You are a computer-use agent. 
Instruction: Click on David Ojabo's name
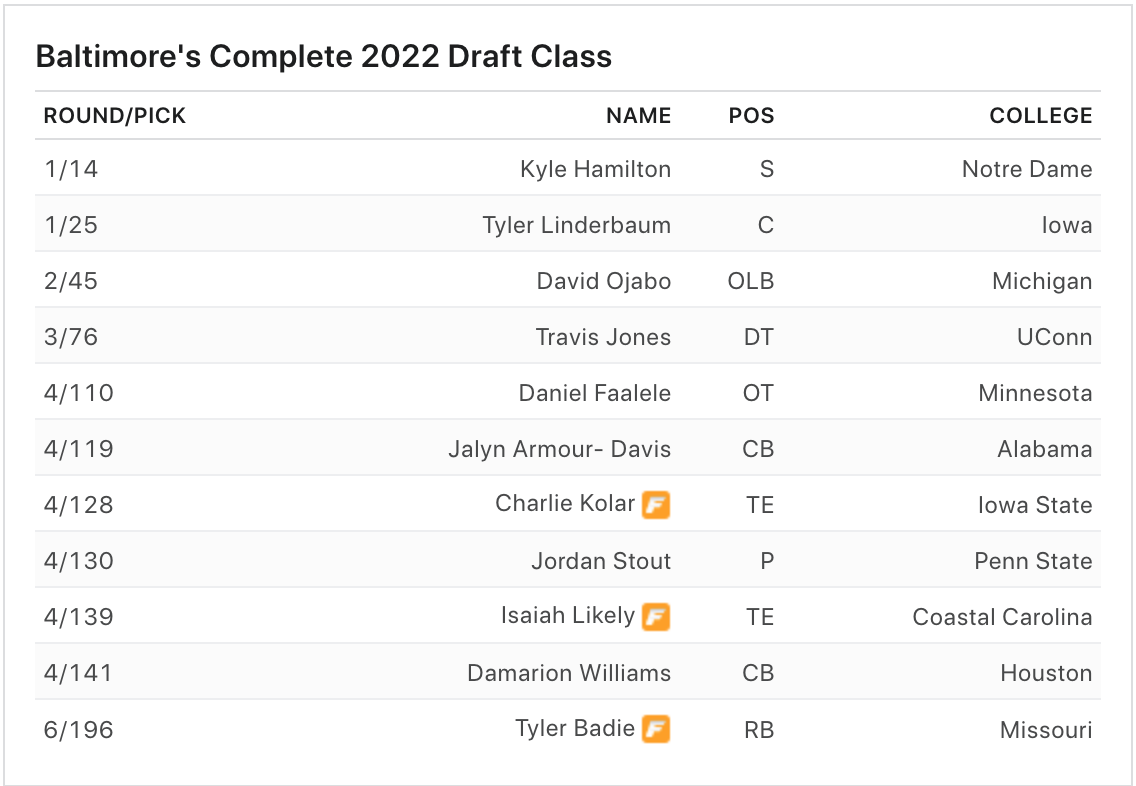[x=603, y=281]
